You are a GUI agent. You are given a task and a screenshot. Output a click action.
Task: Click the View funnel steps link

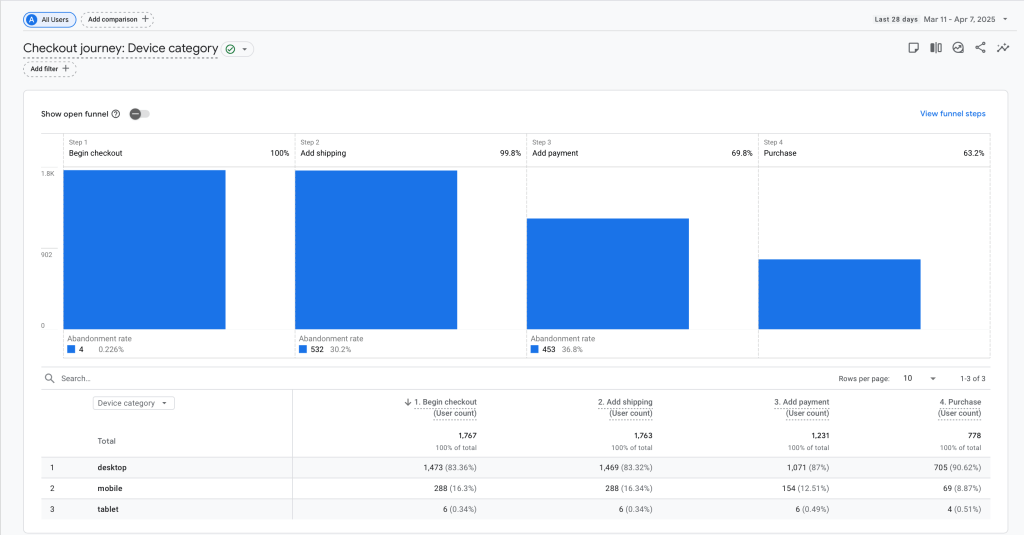pos(952,114)
